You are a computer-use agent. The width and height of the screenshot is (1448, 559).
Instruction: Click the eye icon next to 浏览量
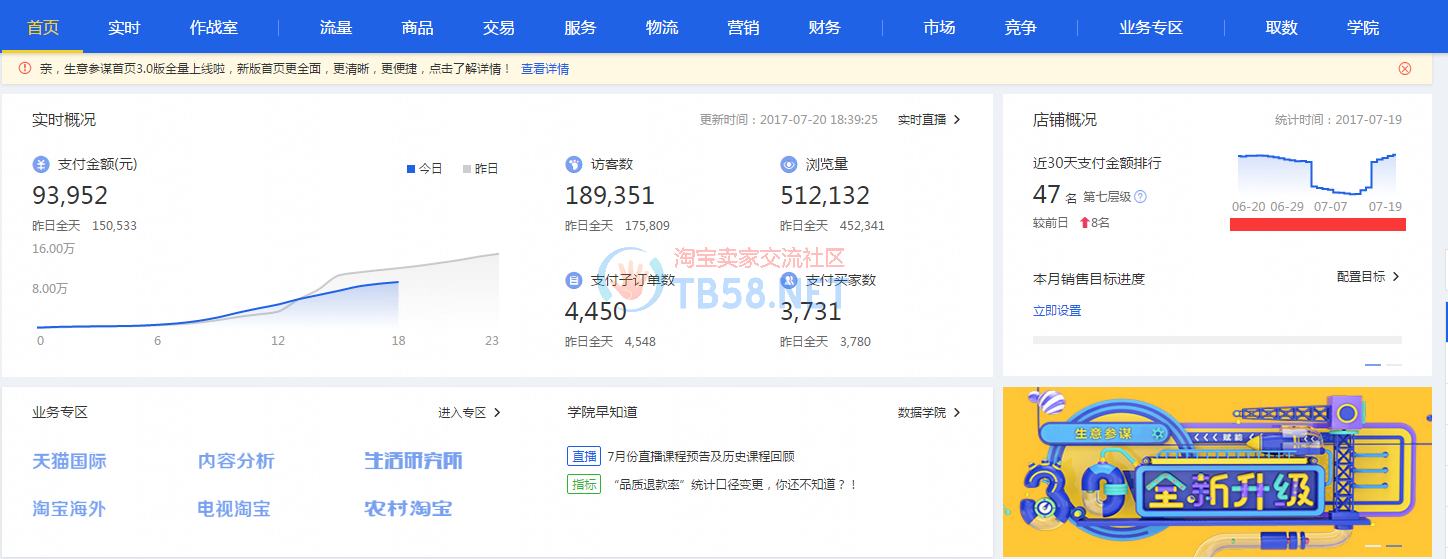tap(789, 164)
